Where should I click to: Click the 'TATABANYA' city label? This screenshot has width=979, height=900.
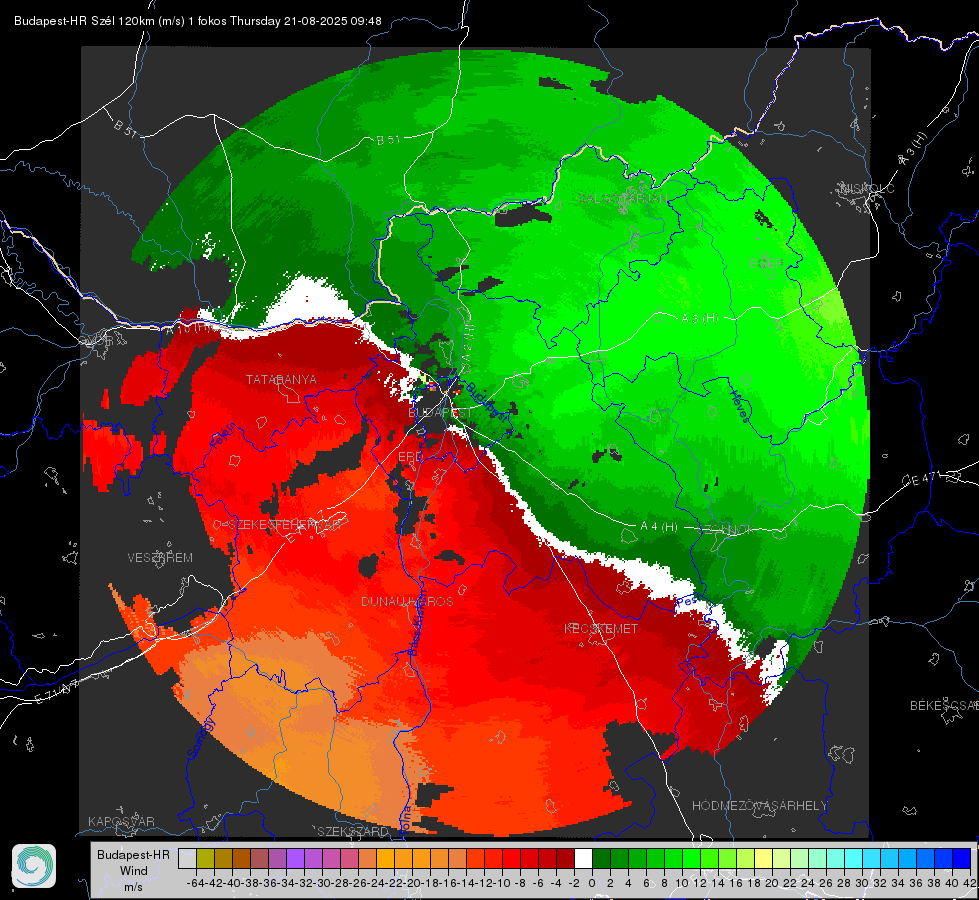click(x=281, y=379)
